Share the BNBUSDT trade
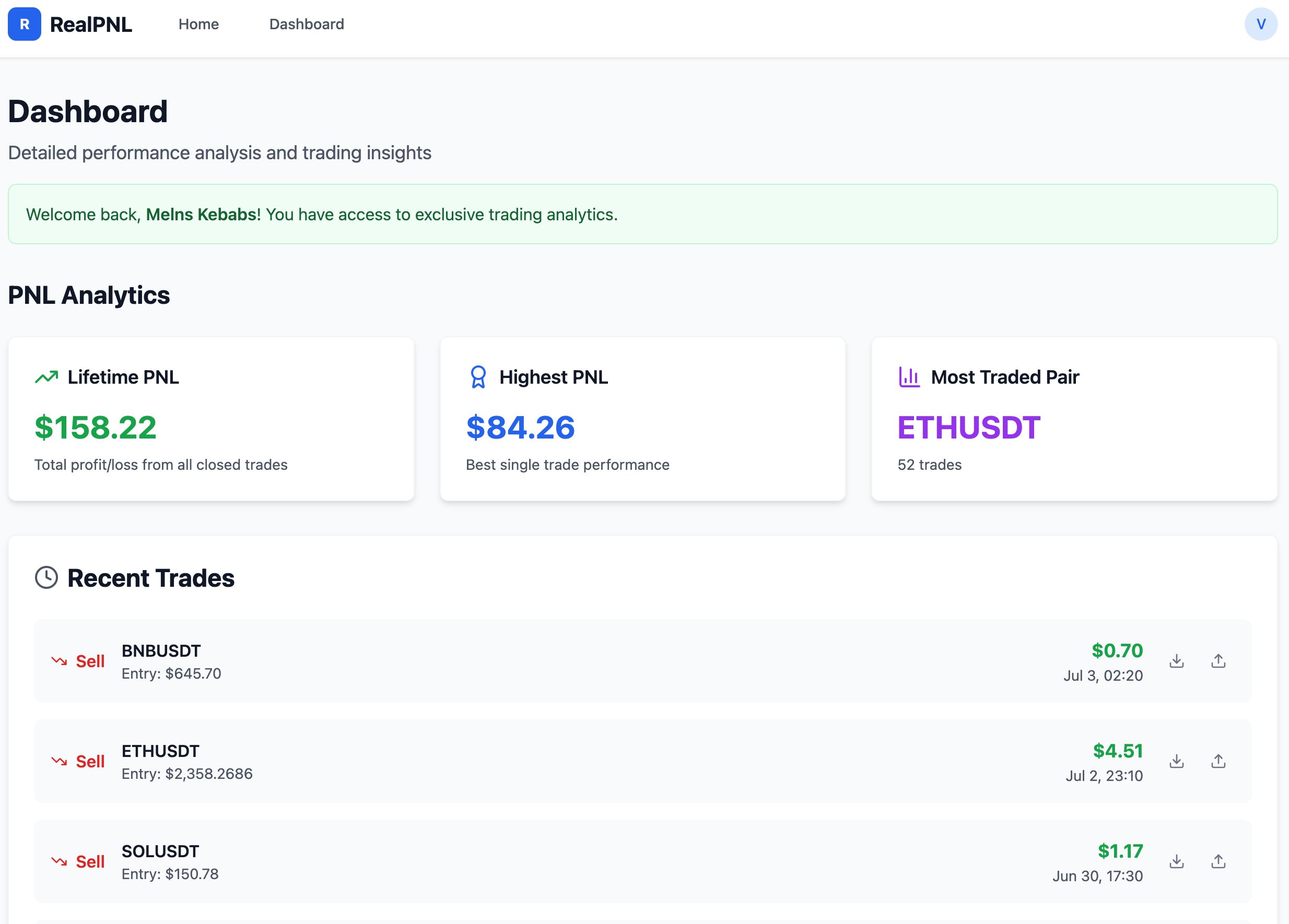This screenshot has width=1289, height=924. coord(1218,661)
